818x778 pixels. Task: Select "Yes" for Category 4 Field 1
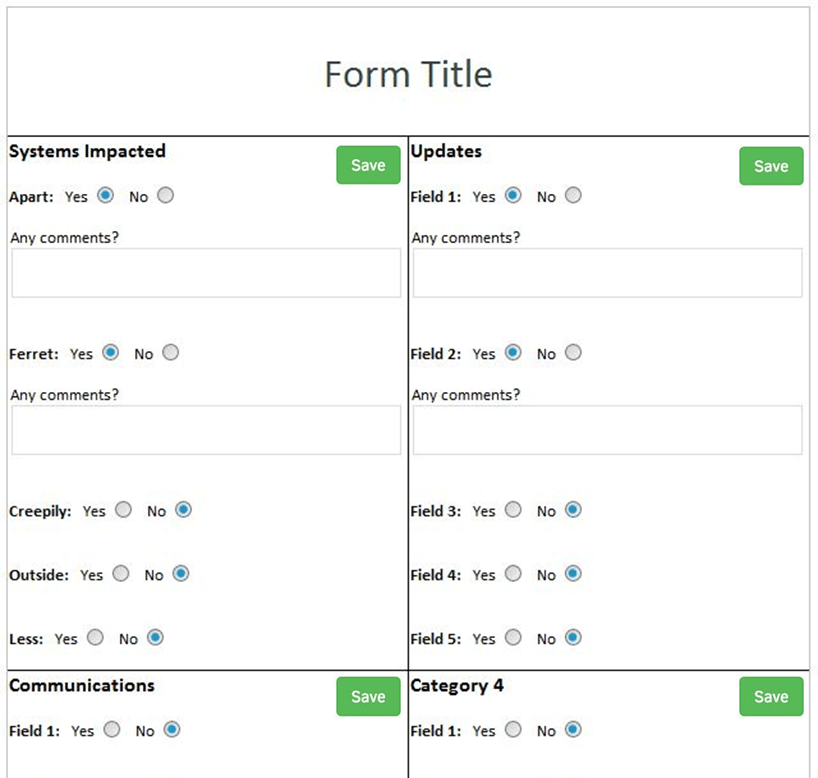pyautogui.click(x=513, y=729)
